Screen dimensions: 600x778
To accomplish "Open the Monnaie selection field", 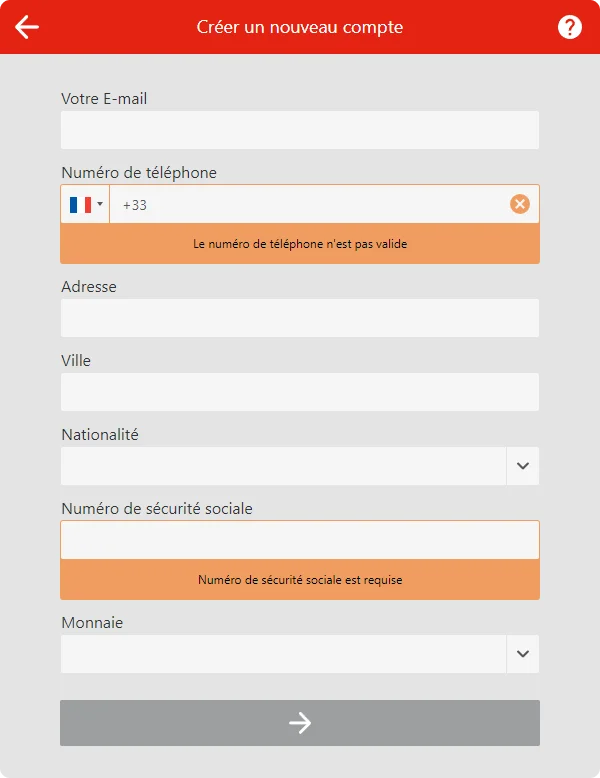I will point(283,654).
